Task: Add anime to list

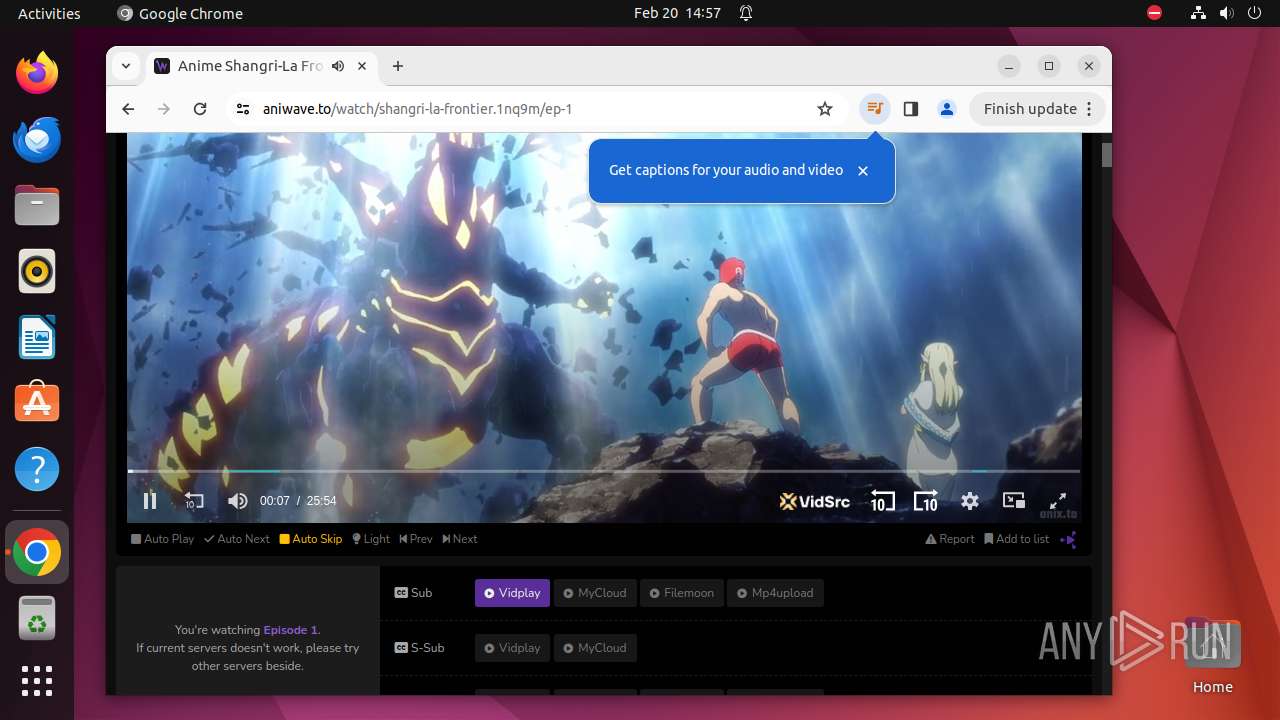Action: [1017, 539]
